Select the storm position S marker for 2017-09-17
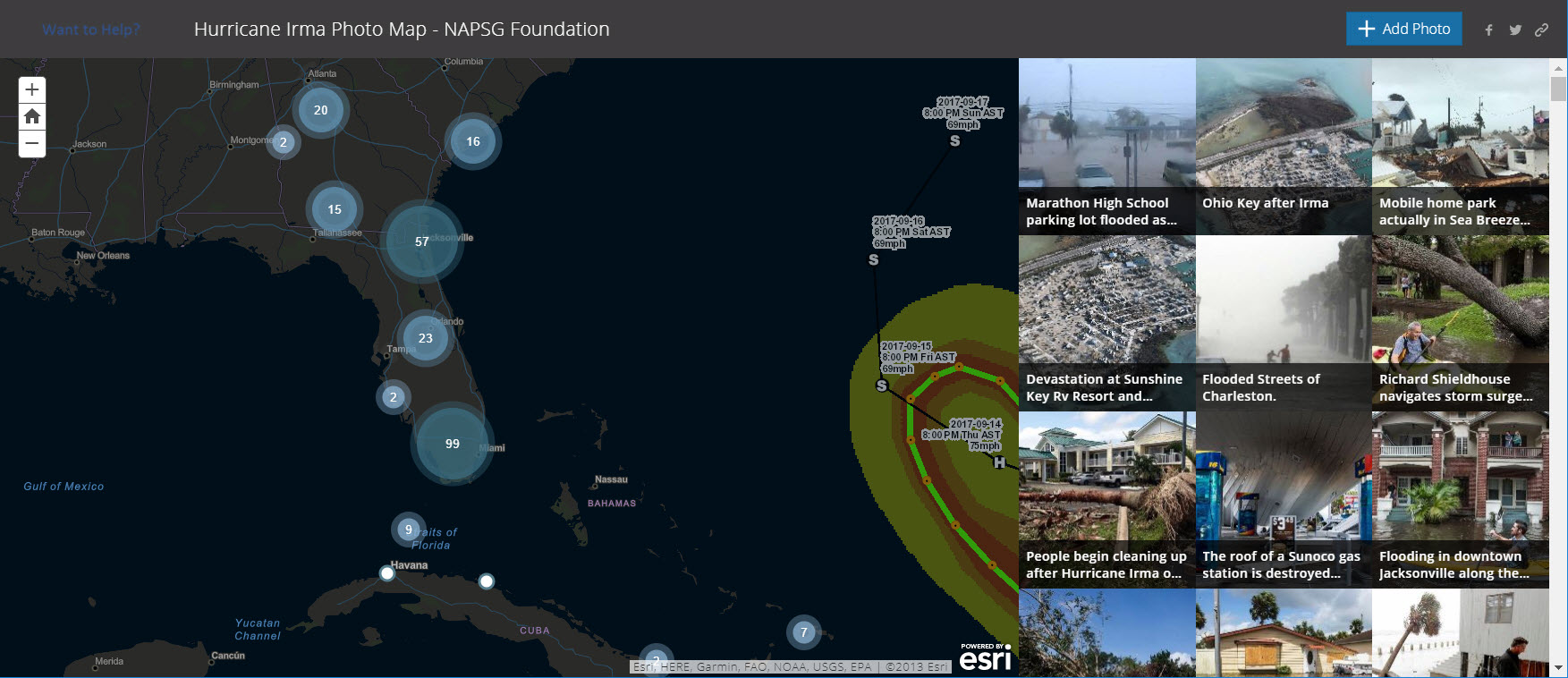 (955, 141)
